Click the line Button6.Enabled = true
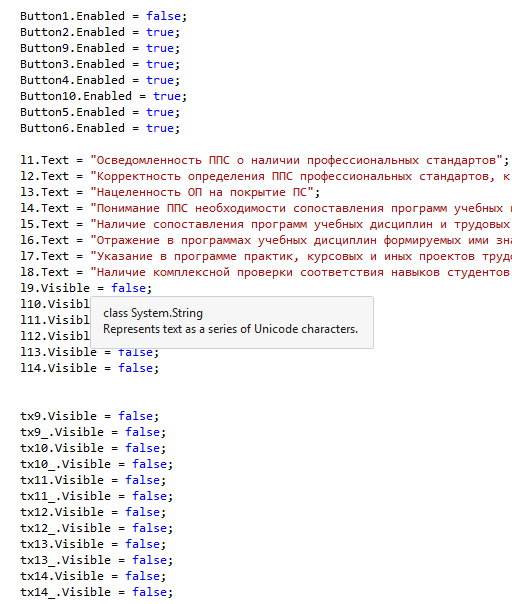 click(x=100, y=128)
